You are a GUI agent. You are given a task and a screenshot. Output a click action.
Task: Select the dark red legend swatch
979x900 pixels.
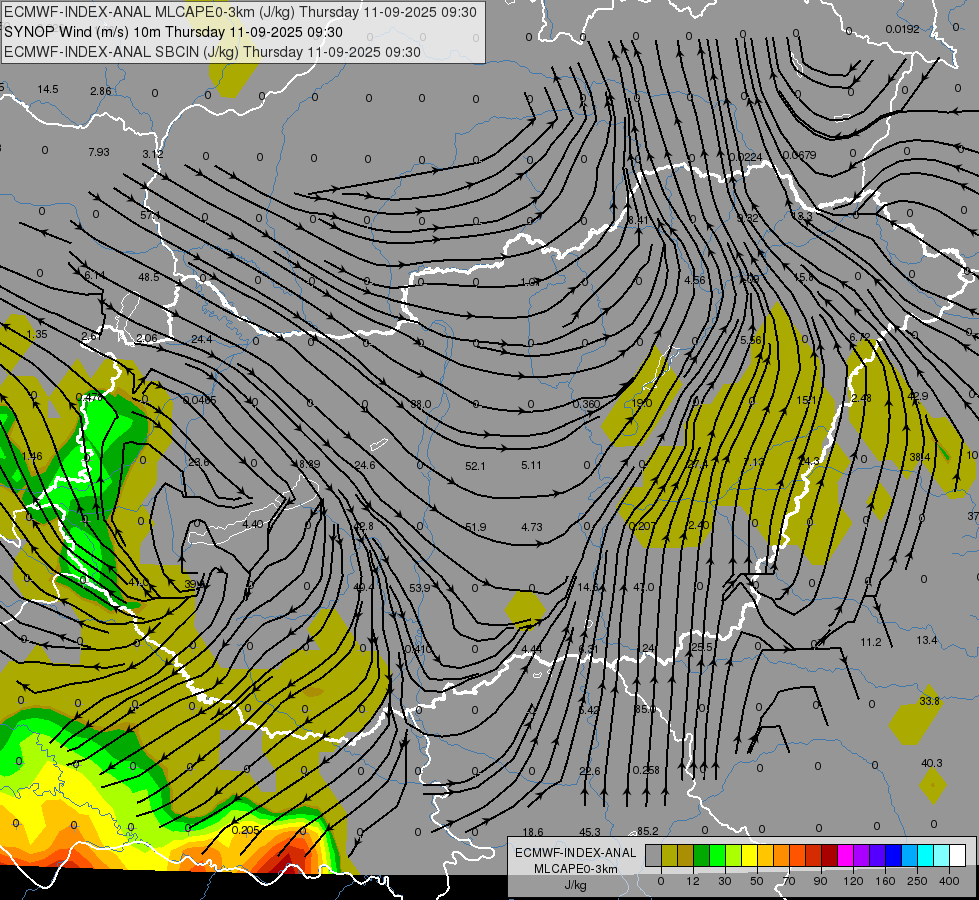[829, 855]
